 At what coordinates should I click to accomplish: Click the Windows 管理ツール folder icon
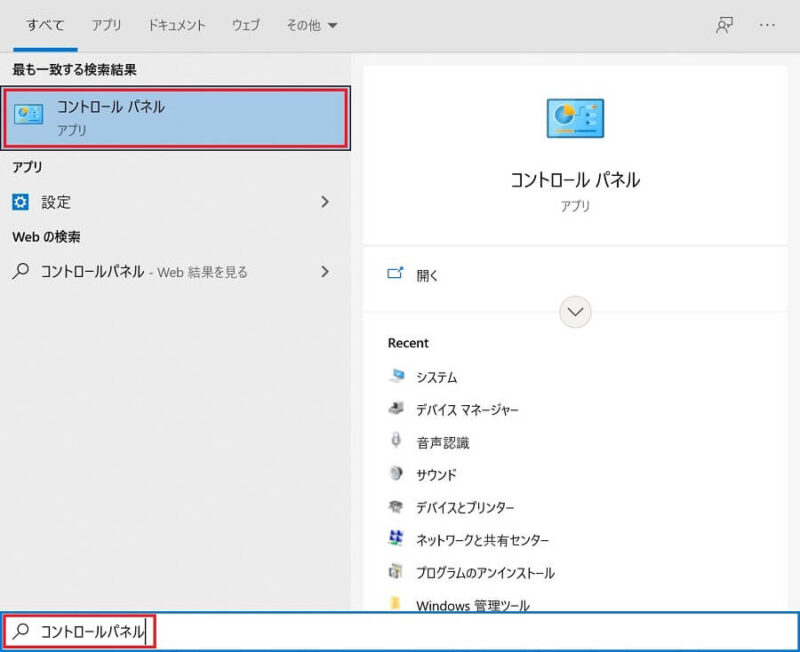pos(395,604)
